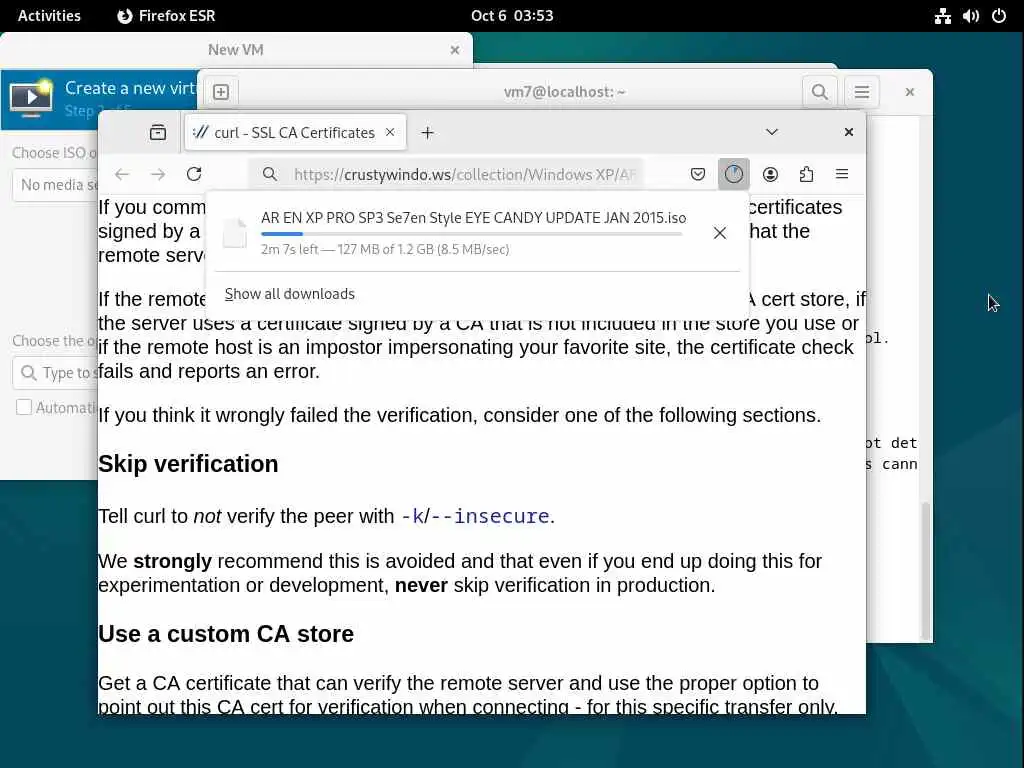Click the terminal title vm7@localhost: ~

coord(564,92)
